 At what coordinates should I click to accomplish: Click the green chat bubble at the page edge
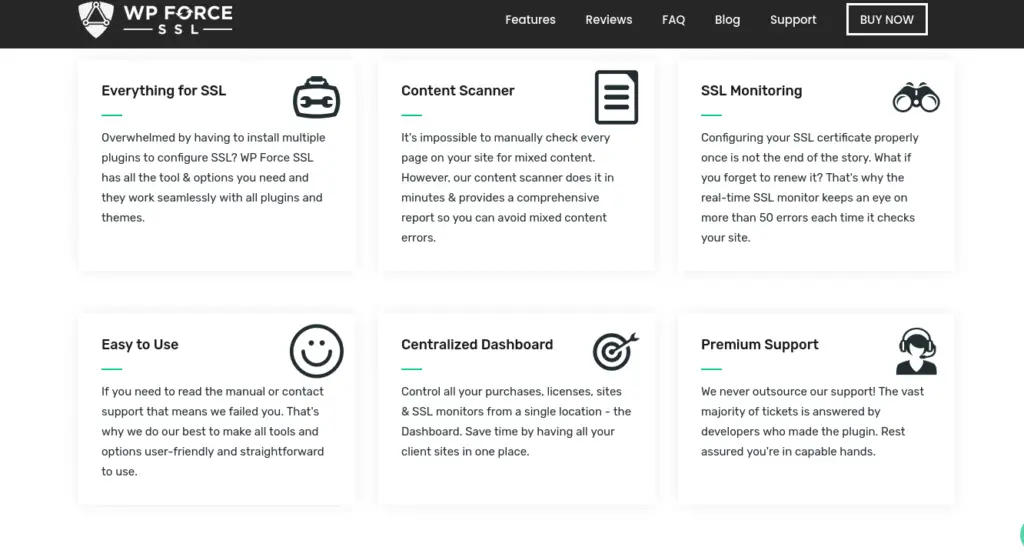(x=1019, y=536)
